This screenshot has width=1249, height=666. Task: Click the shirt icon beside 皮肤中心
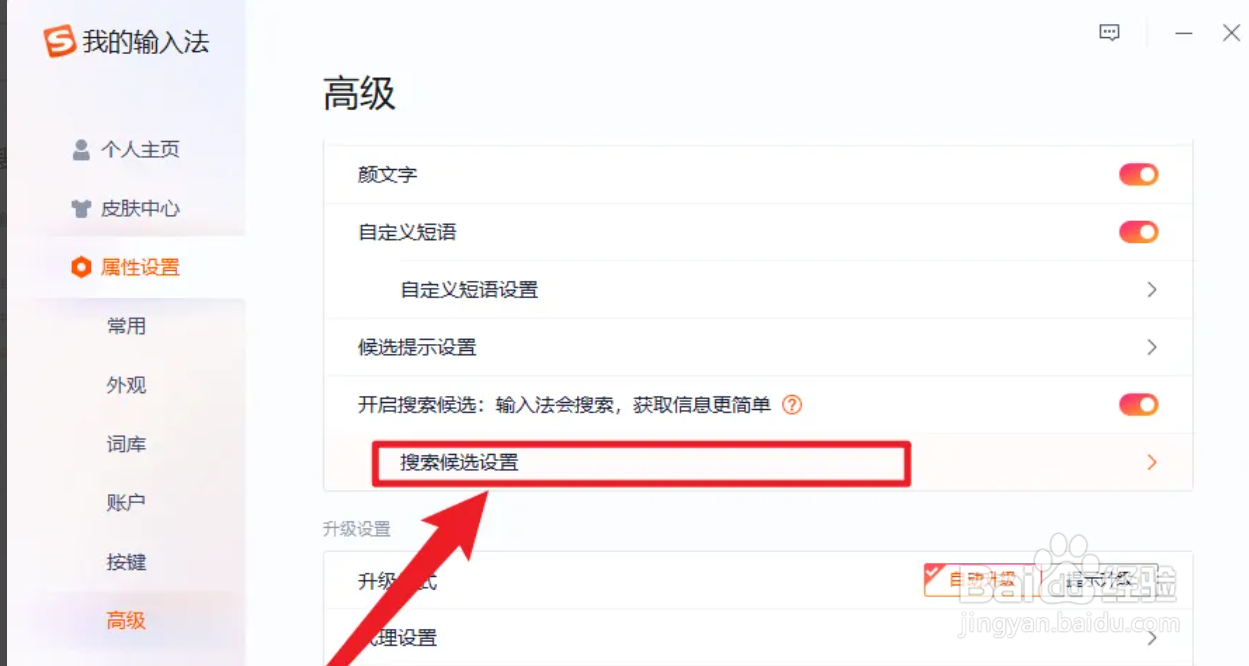81,209
